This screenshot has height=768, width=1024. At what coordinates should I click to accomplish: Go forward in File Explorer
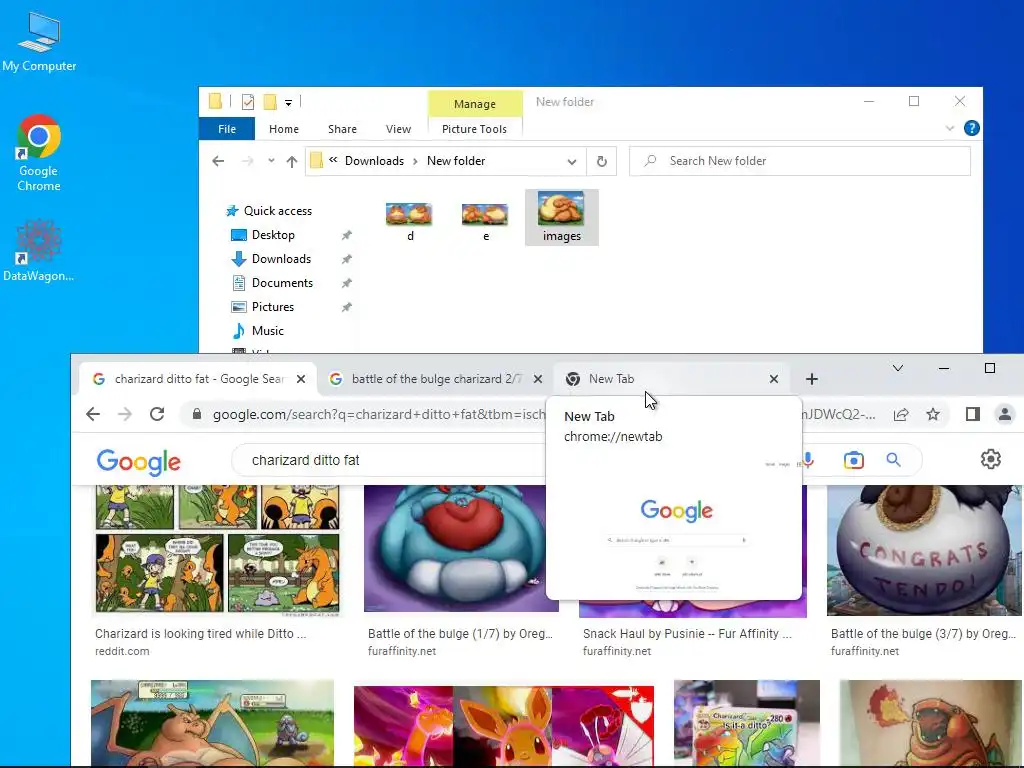coord(247,161)
